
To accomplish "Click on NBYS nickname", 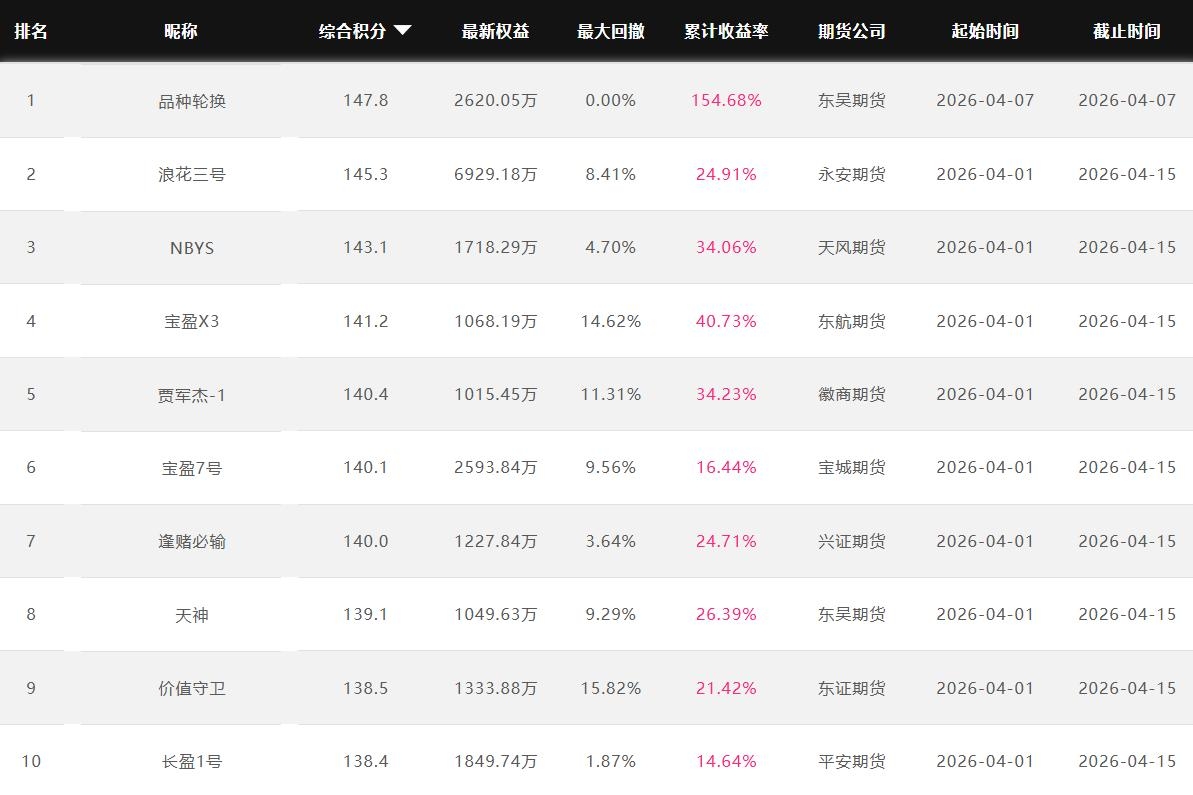I will point(192,248).
